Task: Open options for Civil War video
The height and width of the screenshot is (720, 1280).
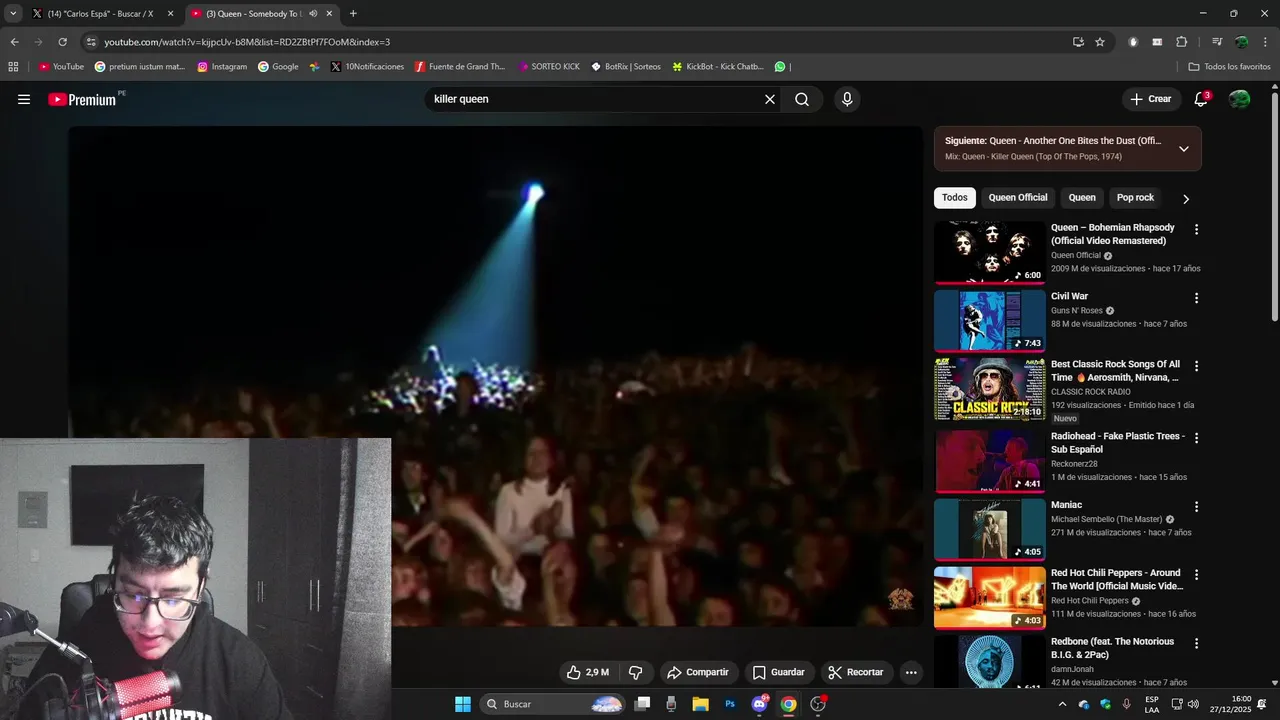Action: [x=1196, y=298]
